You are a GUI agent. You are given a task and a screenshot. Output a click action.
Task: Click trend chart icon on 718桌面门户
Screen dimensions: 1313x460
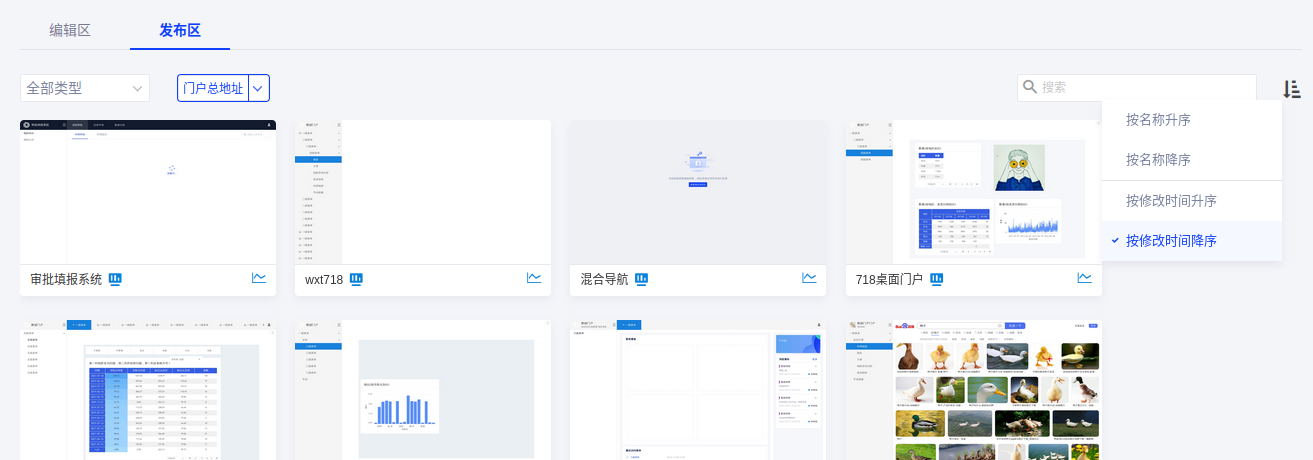pos(1084,278)
